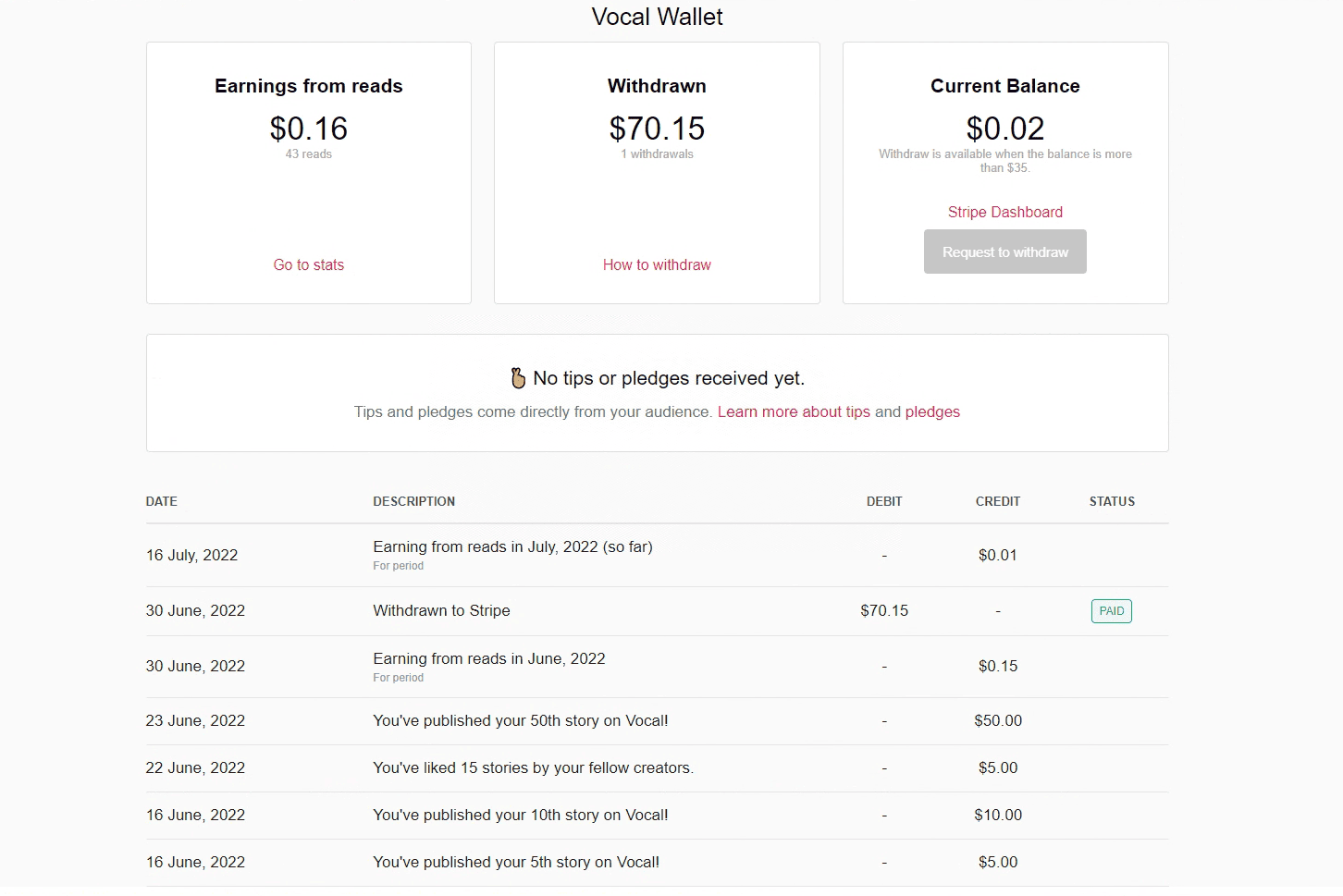The image size is (1343, 896).
Task: Click the DESCRIPTION column header
Action: [413, 502]
